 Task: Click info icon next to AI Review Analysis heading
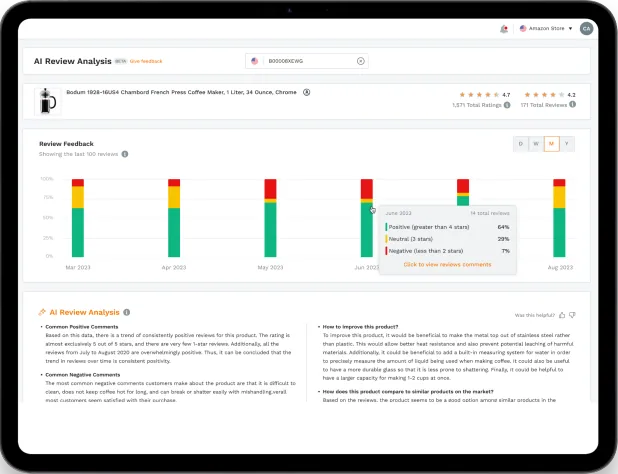point(126,312)
